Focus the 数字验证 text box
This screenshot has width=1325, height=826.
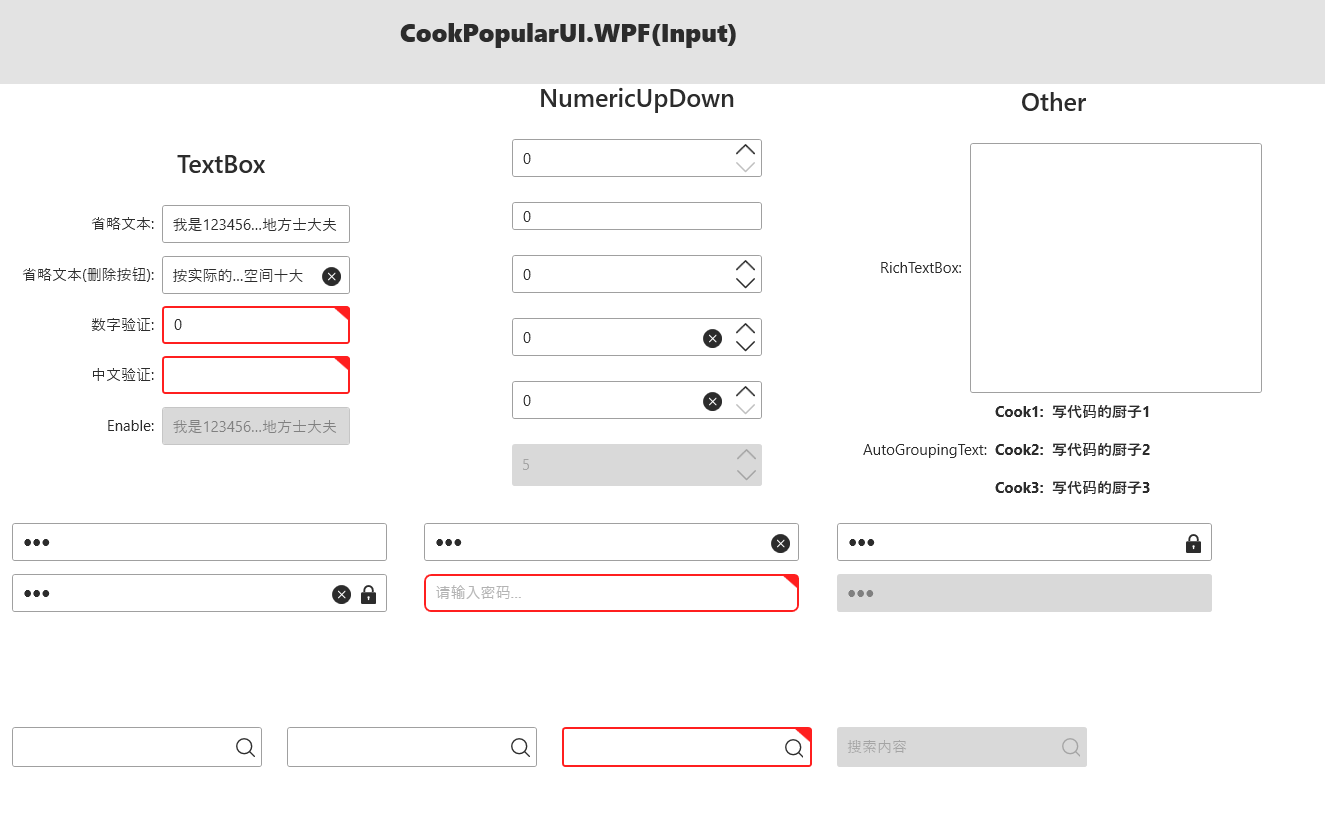[x=256, y=325]
